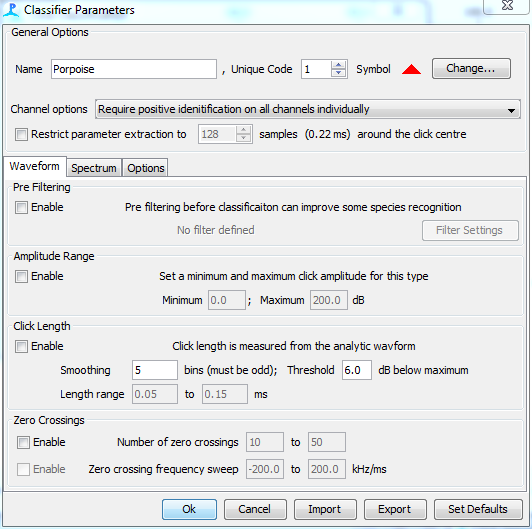Increase Unique Code with up arrow
This screenshot has height=529, width=532.
point(338,65)
